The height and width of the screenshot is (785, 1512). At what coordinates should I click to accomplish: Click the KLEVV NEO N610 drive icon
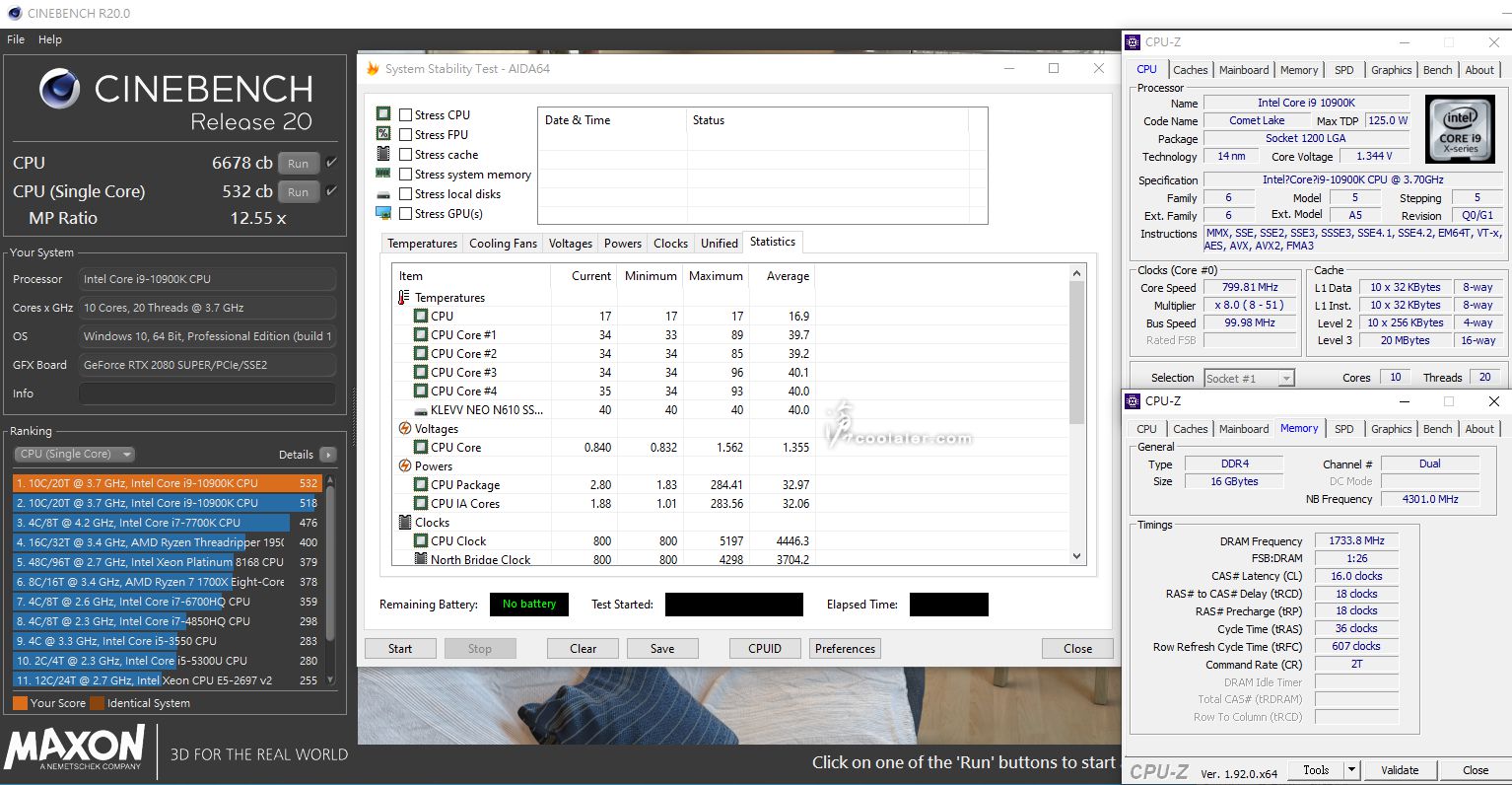421,410
